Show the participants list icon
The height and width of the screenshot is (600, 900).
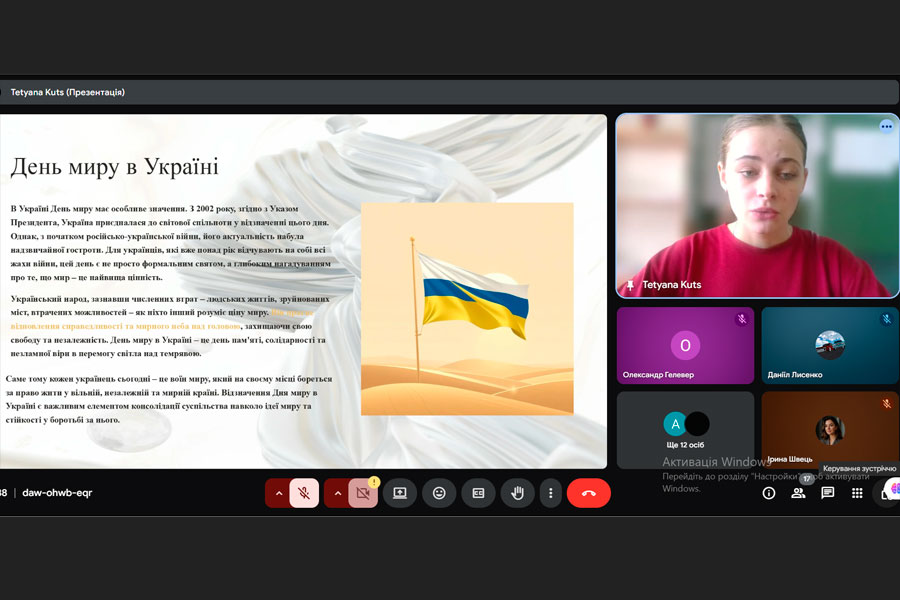point(798,493)
